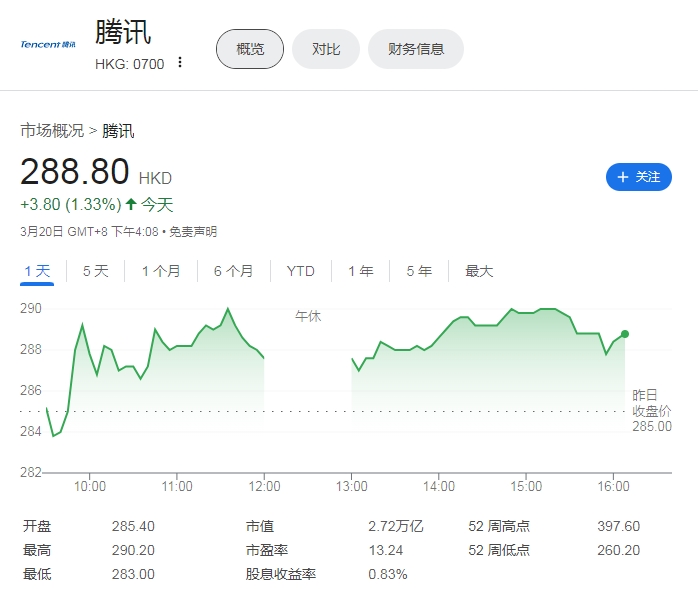Select the 5 天 time range
Image resolution: width=698 pixels, height=589 pixels.
[x=95, y=271]
